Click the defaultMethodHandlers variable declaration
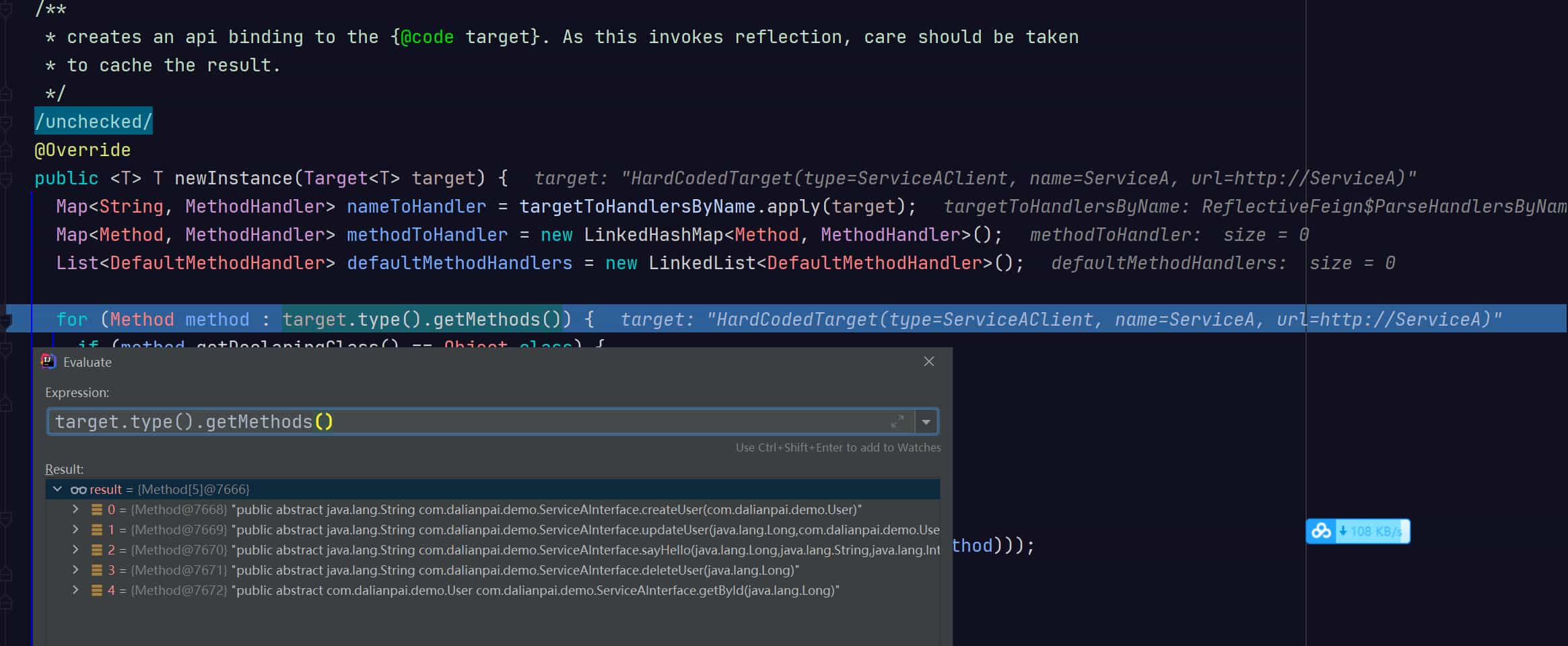This screenshot has width=1568, height=646. 460,262
